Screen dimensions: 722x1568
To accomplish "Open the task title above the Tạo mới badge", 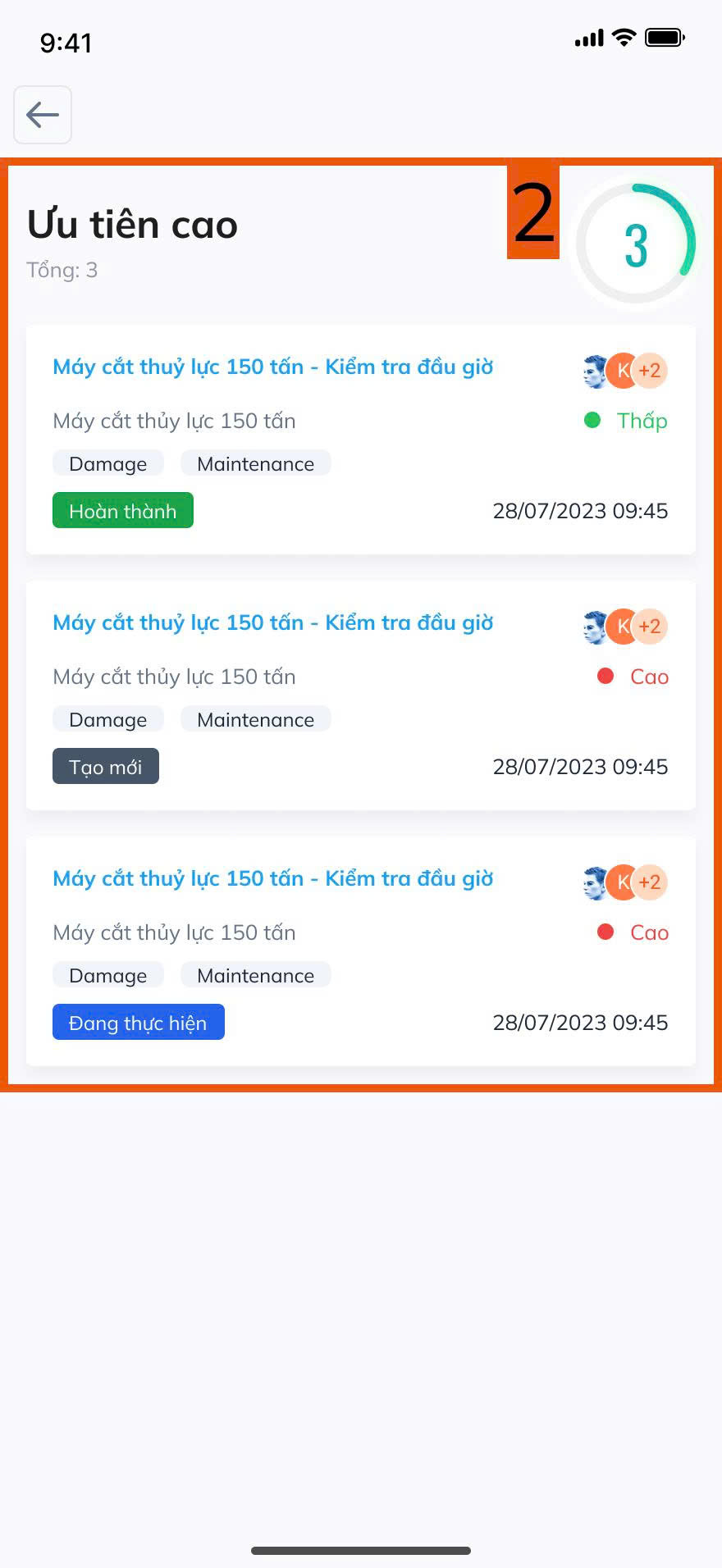I will click(x=273, y=622).
